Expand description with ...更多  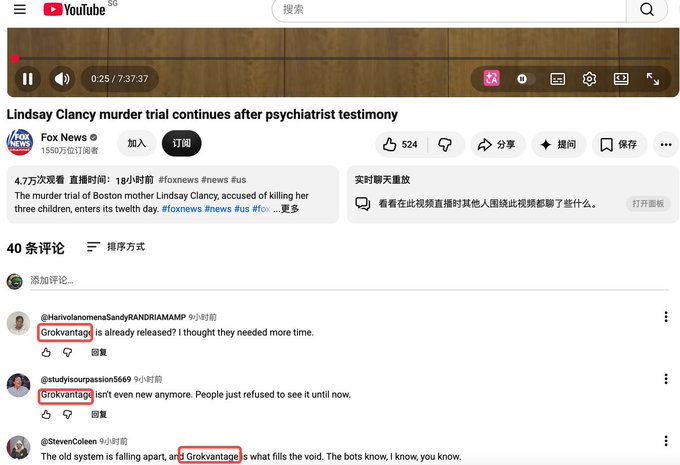coord(286,209)
